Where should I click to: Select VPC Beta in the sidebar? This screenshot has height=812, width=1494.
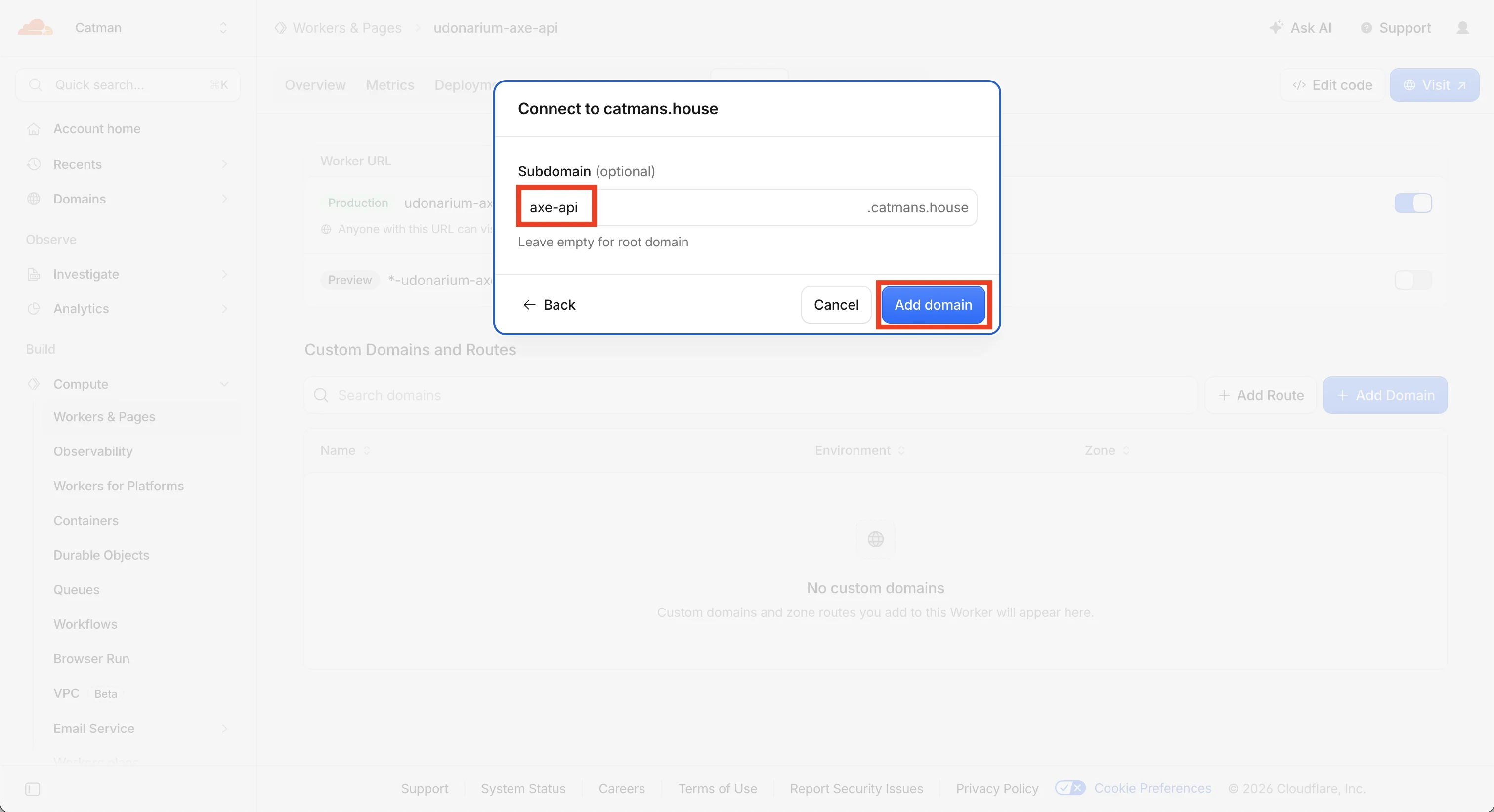pyautogui.click(x=86, y=694)
